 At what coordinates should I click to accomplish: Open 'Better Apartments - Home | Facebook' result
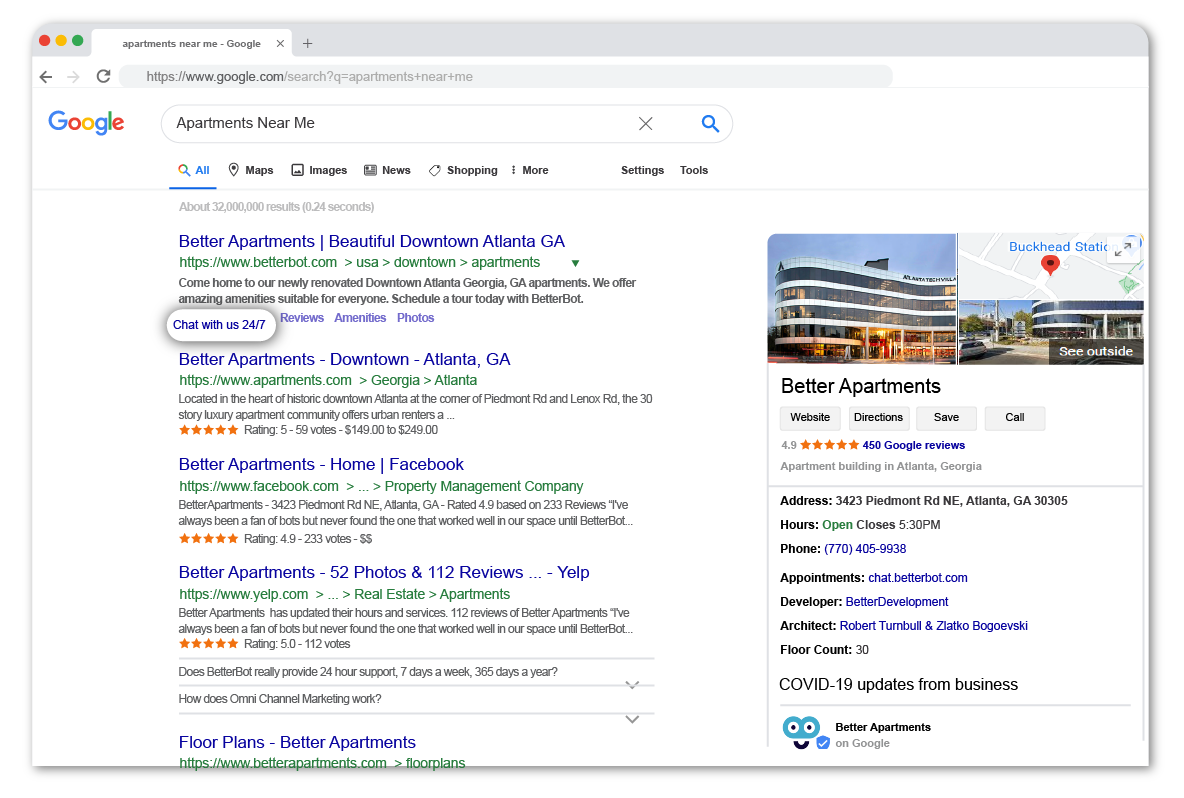(x=321, y=464)
